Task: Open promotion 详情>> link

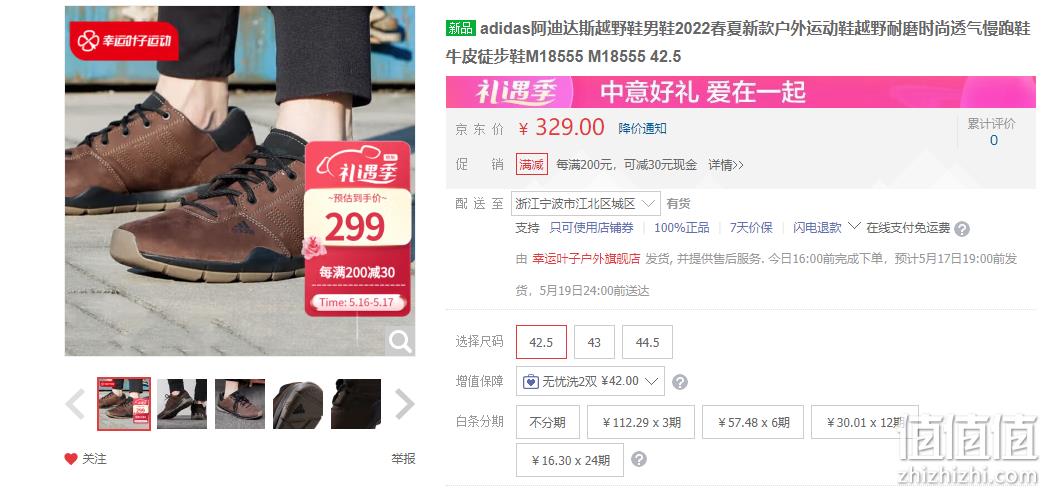Action: tap(725, 165)
